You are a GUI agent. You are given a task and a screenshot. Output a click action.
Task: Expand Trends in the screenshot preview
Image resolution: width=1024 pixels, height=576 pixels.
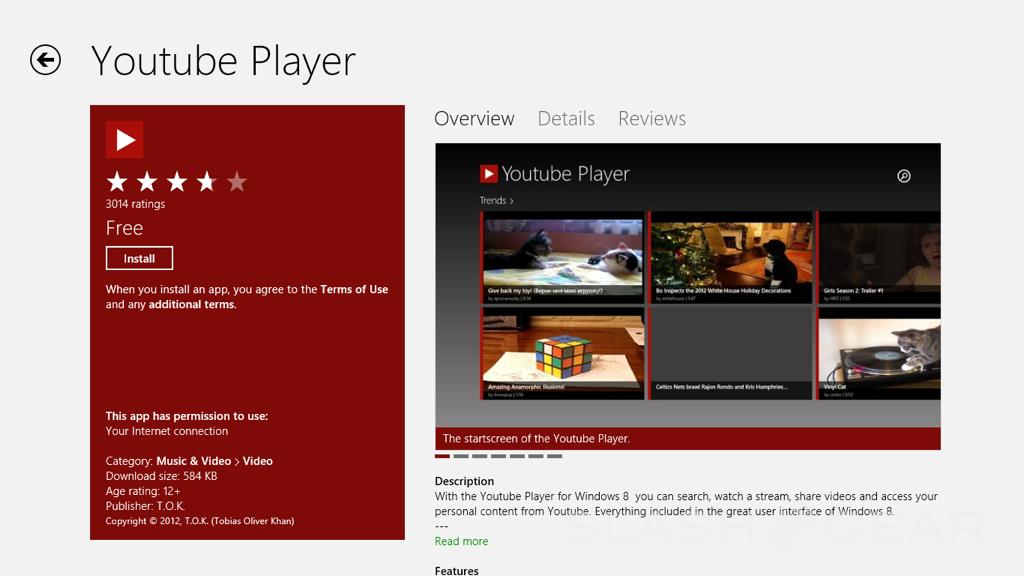[496, 200]
